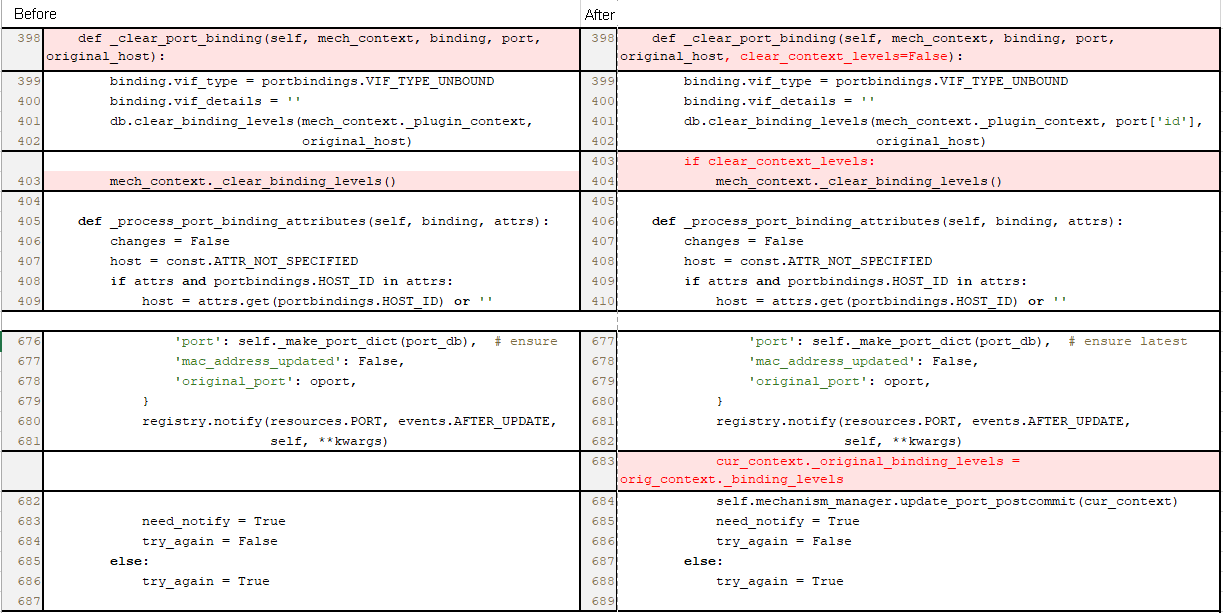
Task: Click "db.clear_binding_levels" line in the Before pane
Action: pos(321,121)
